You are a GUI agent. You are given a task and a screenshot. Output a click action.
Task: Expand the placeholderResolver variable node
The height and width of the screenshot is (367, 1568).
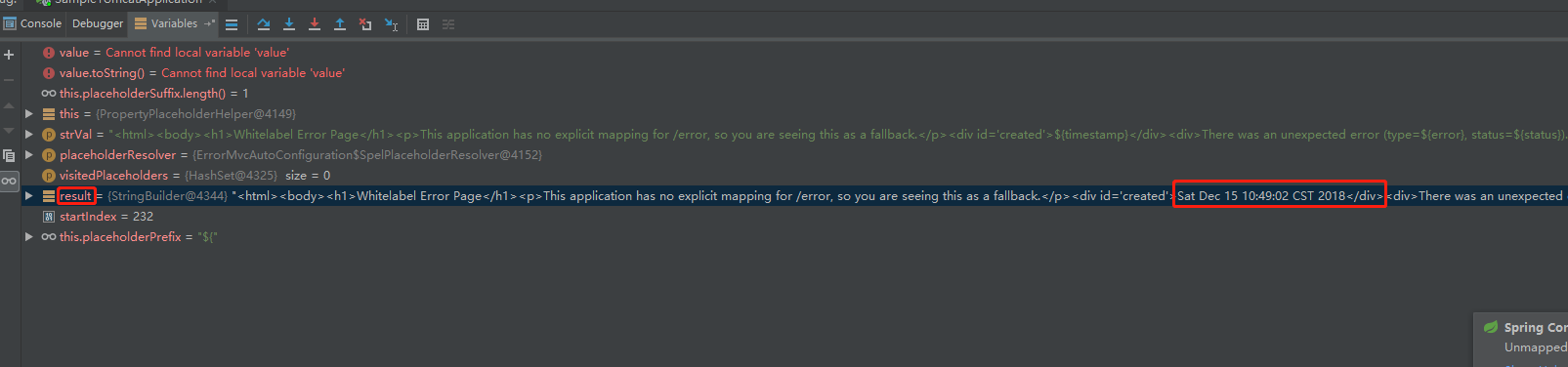click(29, 155)
